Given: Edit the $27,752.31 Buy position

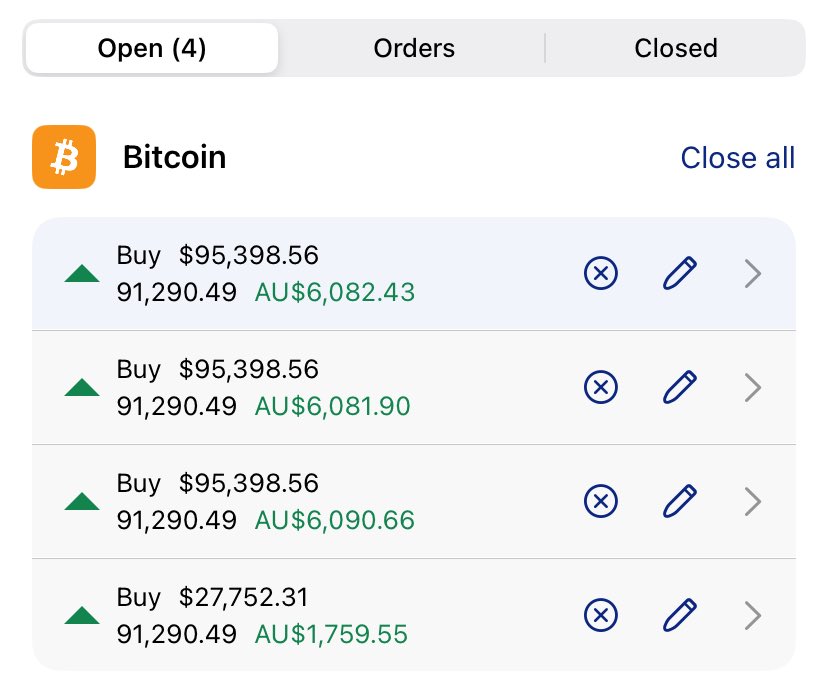Looking at the screenshot, I should click(679, 615).
